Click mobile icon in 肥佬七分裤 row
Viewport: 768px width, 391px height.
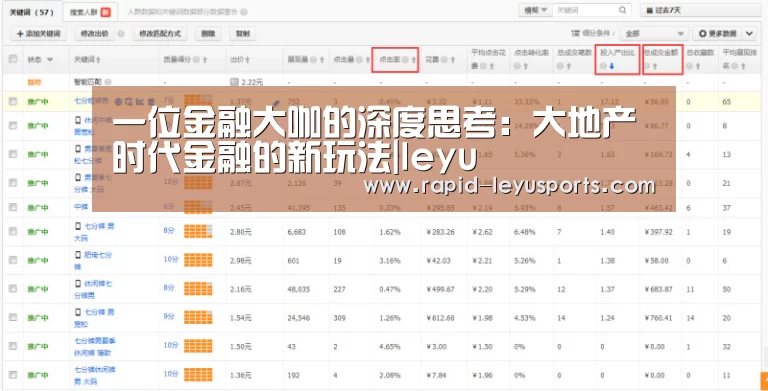point(78,255)
